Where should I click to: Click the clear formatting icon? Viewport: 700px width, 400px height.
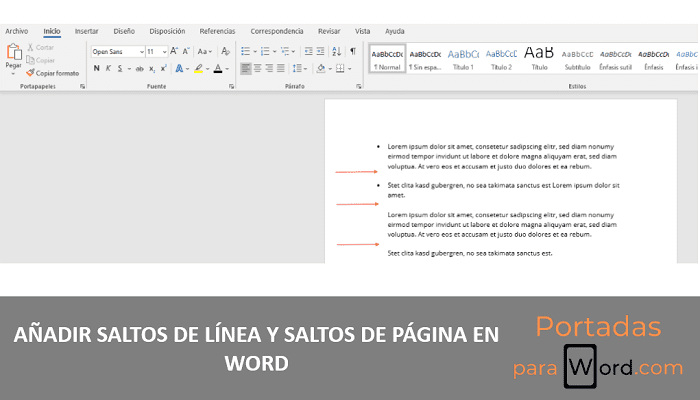coord(224,51)
